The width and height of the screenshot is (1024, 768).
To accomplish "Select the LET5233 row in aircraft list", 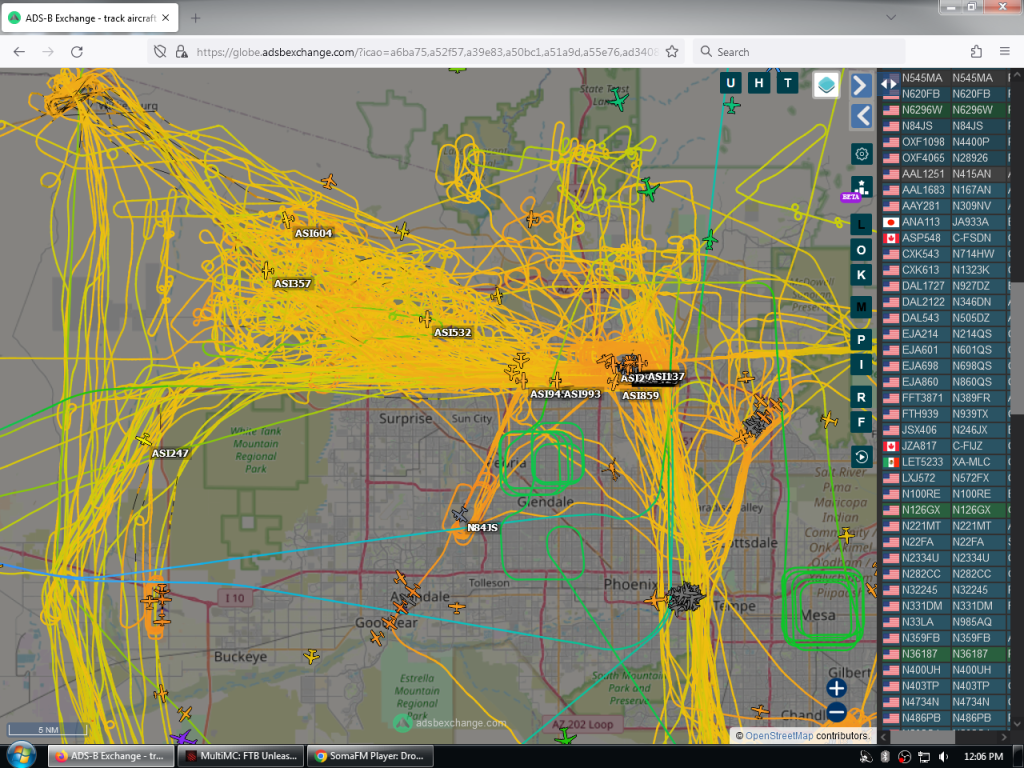I will tap(945, 462).
